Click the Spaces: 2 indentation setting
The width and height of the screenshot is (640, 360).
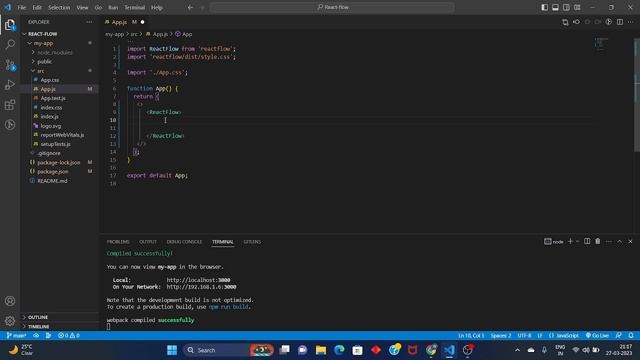[501, 336]
